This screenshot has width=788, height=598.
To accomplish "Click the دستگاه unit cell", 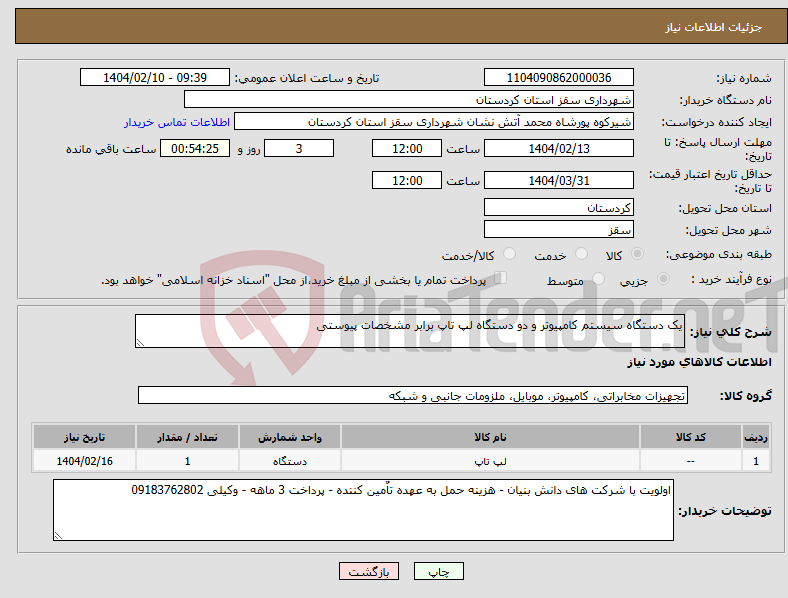I will [290, 461].
